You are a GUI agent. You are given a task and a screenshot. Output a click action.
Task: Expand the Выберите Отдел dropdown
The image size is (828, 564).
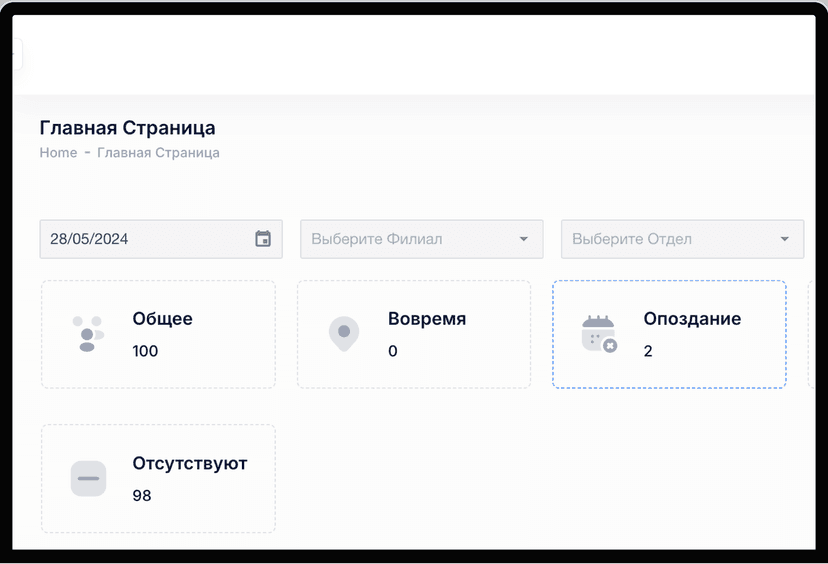pyautogui.click(x=682, y=239)
